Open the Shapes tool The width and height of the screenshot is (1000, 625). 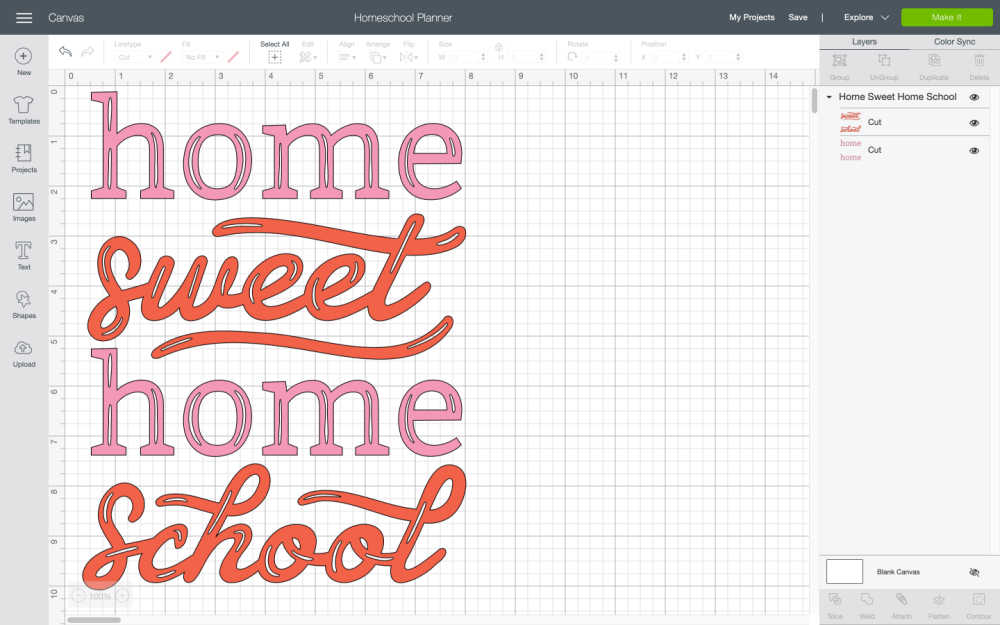pos(24,304)
